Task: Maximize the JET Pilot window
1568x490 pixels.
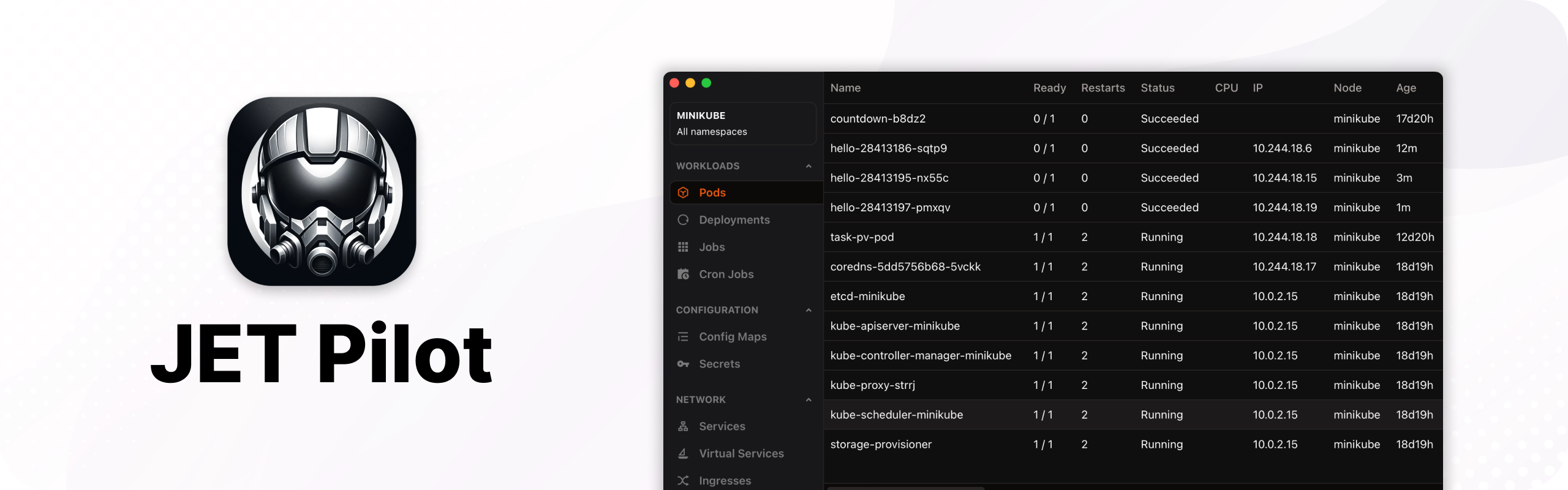Action: (706, 83)
